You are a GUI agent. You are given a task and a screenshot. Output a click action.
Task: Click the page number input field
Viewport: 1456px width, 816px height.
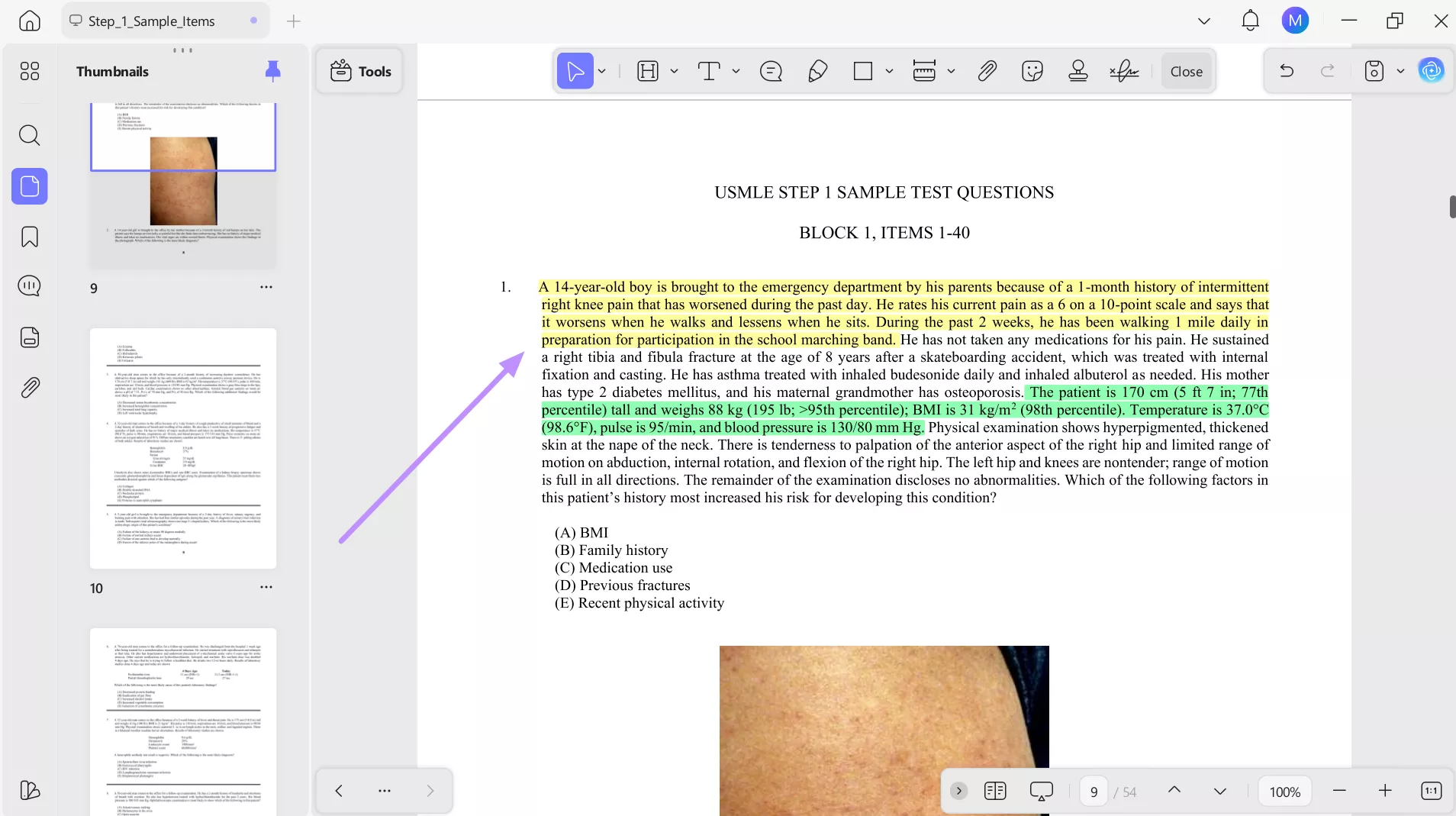coord(1094,792)
